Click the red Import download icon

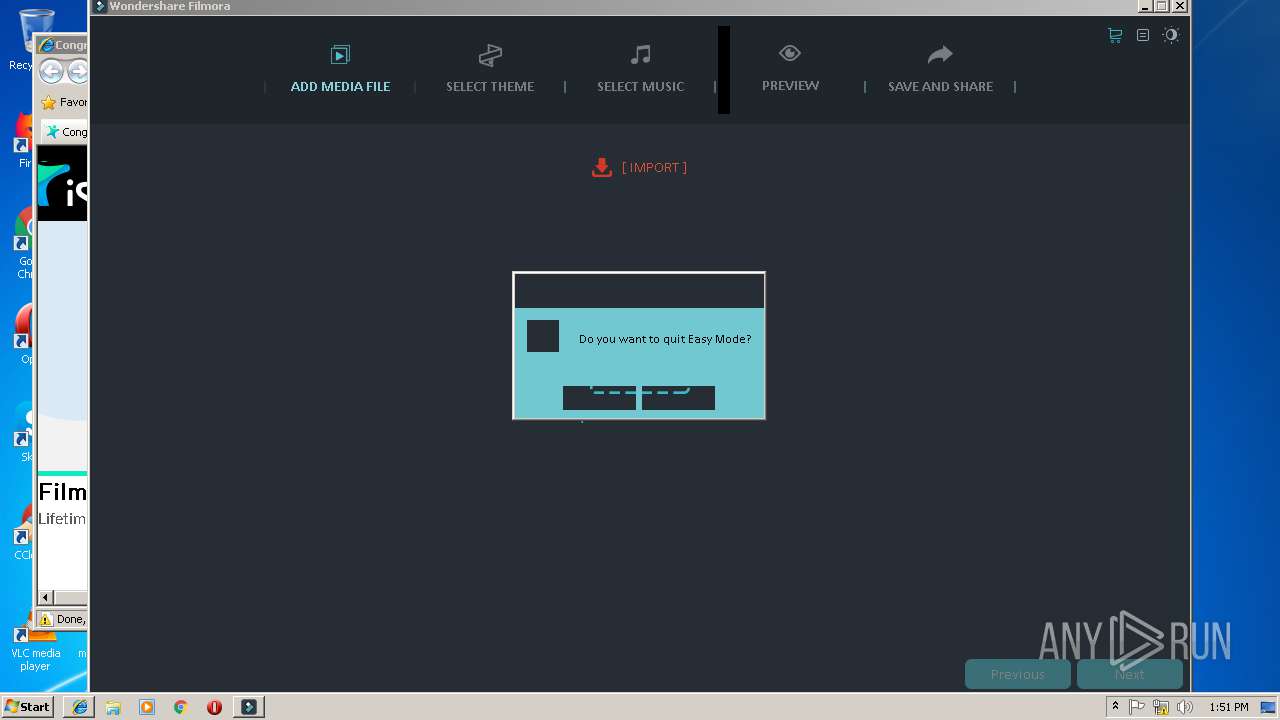pyautogui.click(x=601, y=167)
